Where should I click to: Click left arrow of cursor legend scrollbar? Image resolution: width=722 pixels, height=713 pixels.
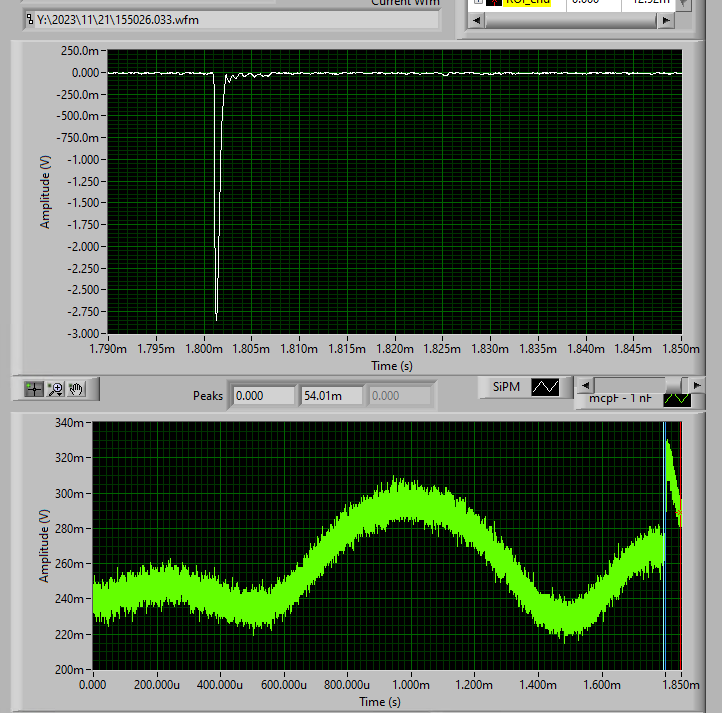point(477,20)
